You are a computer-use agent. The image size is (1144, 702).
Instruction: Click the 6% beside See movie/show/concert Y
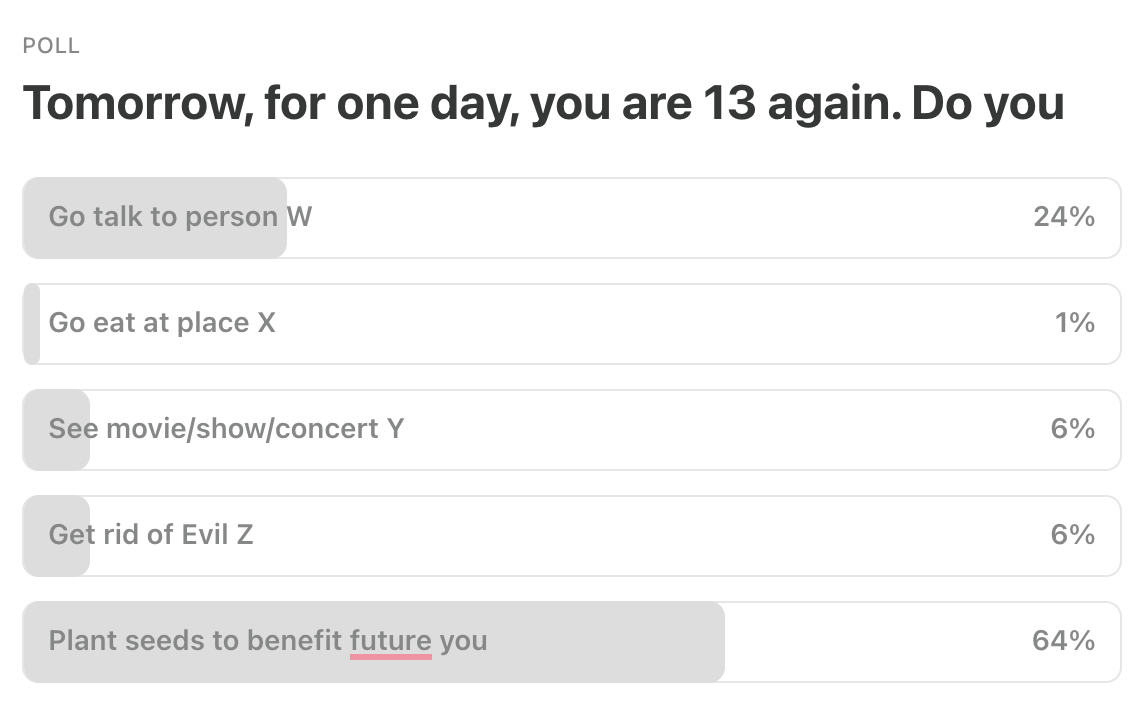(1072, 429)
